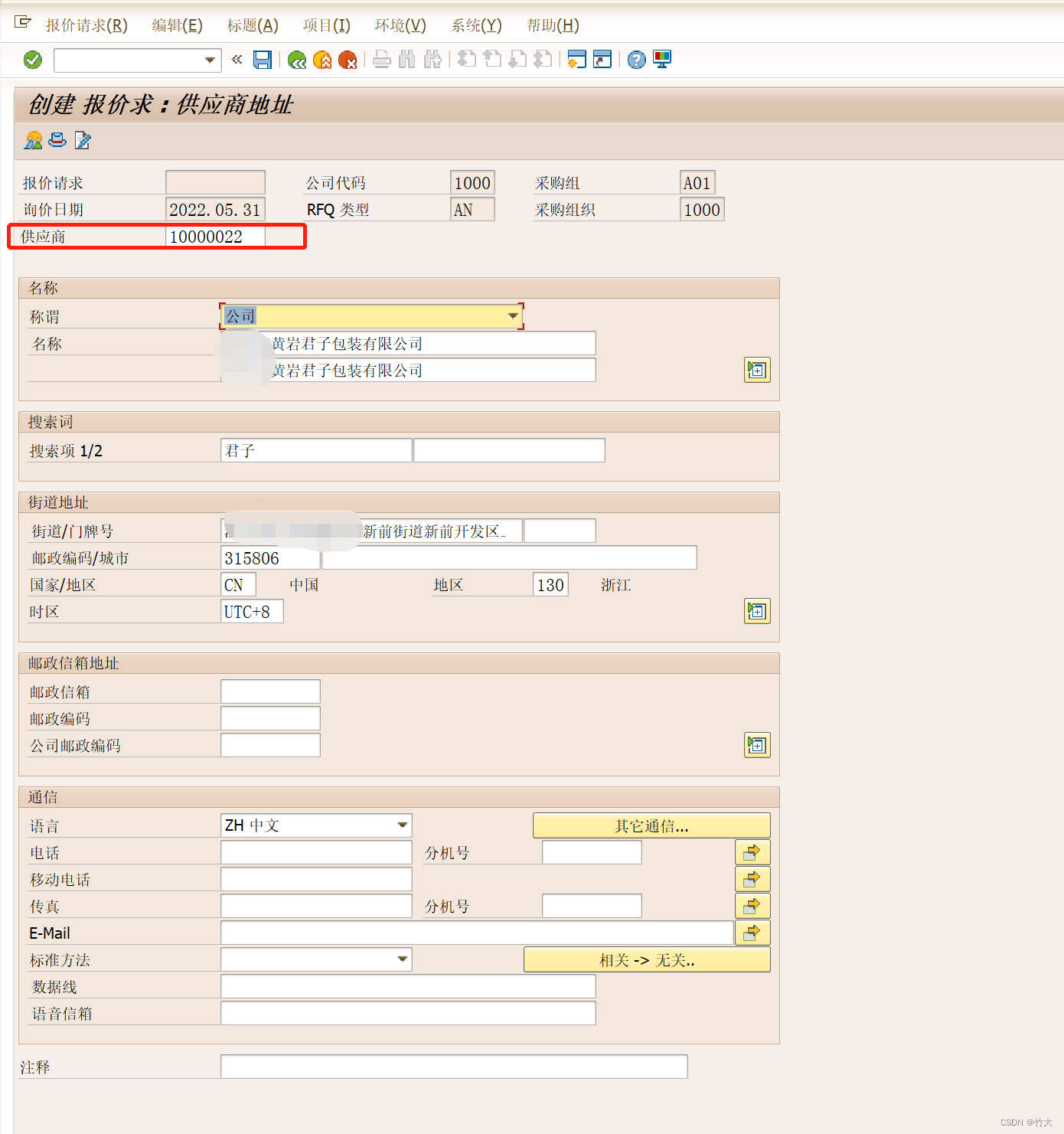1064x1134 pixels.
Task: Click the RFQ 类型 field showing AN
Action: click(472, 209)
